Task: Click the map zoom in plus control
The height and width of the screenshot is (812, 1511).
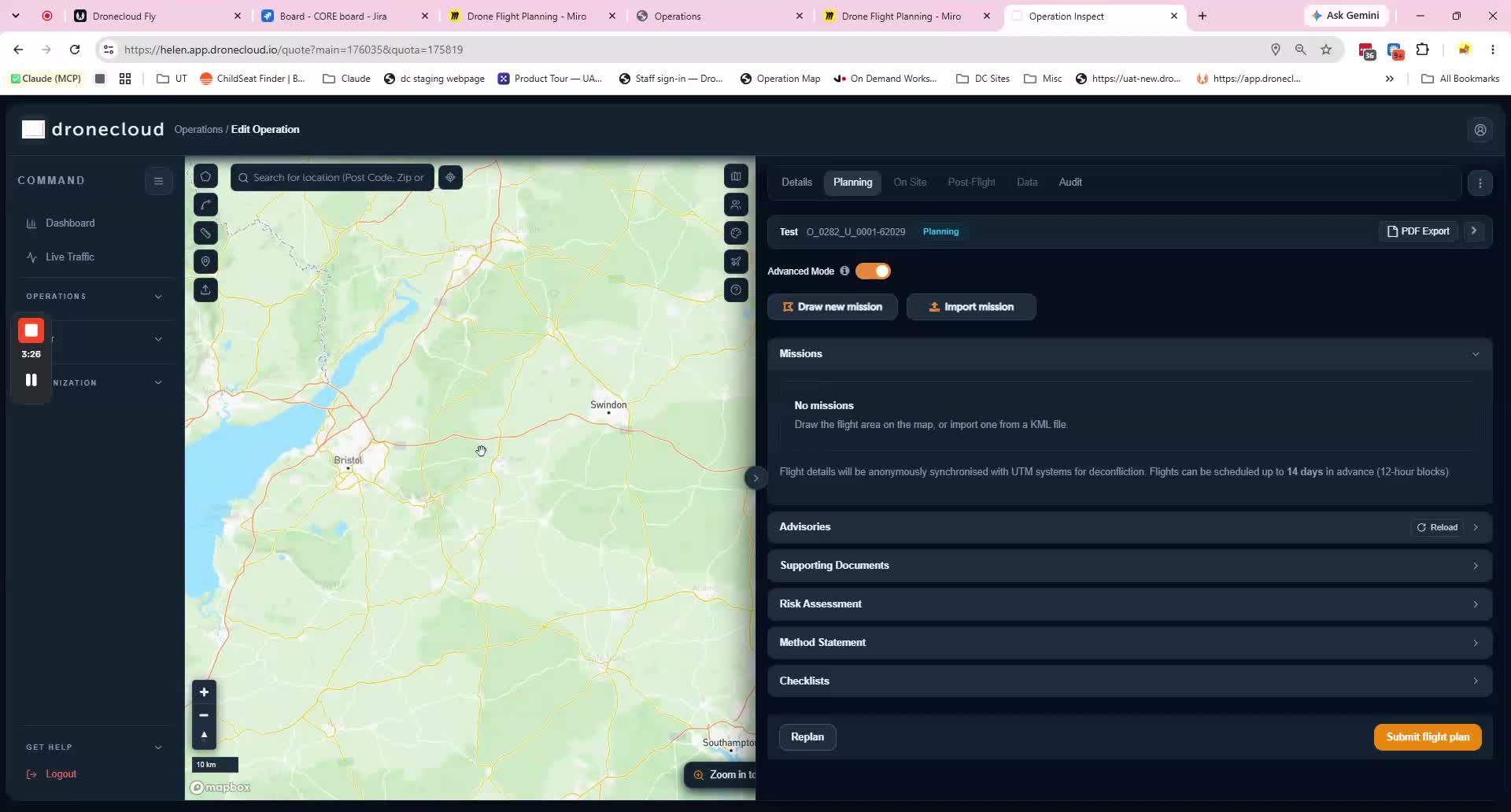Action: tap(204, 692)
